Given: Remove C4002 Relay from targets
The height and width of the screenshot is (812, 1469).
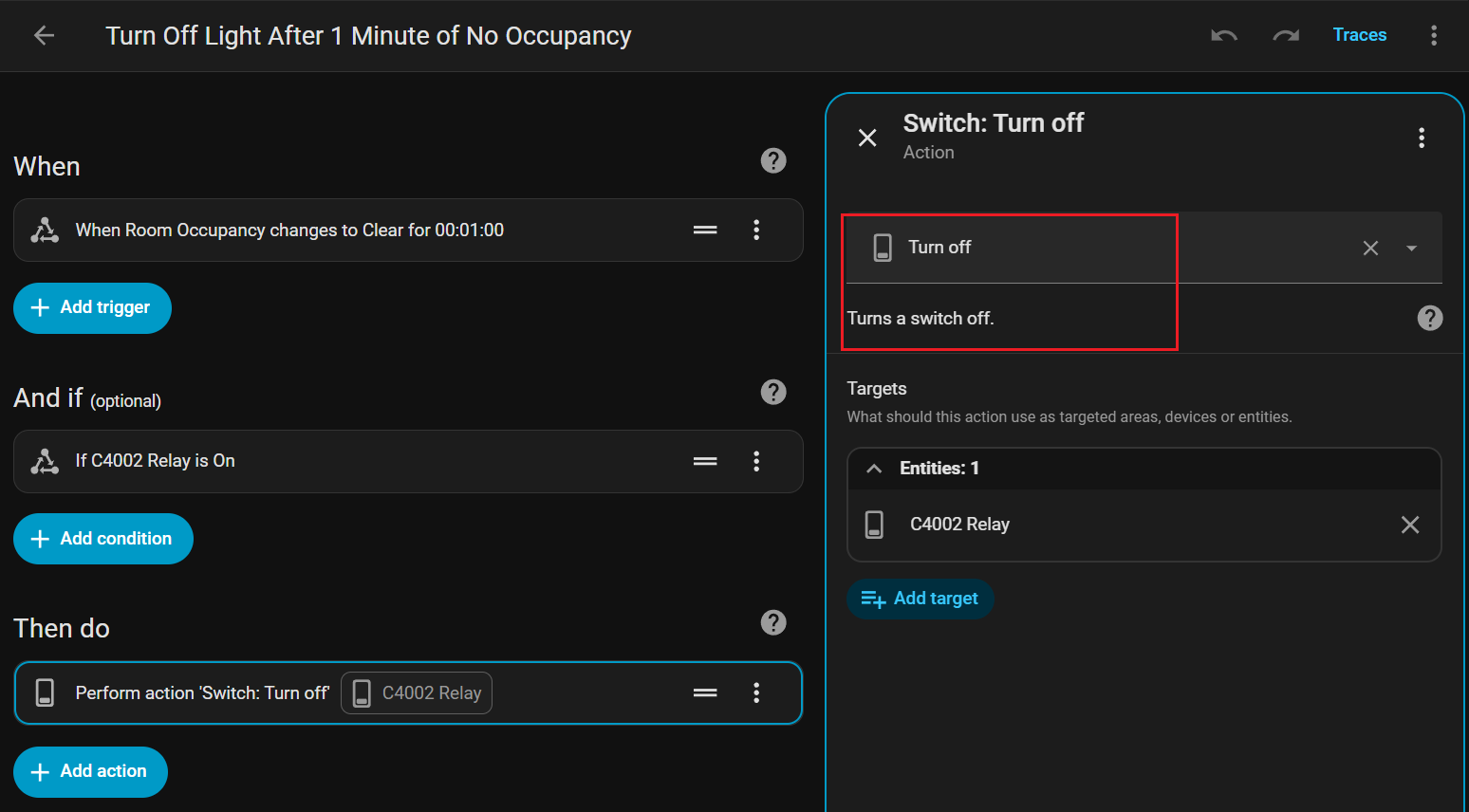Looking at the screenshot, I should [1409, 525].
